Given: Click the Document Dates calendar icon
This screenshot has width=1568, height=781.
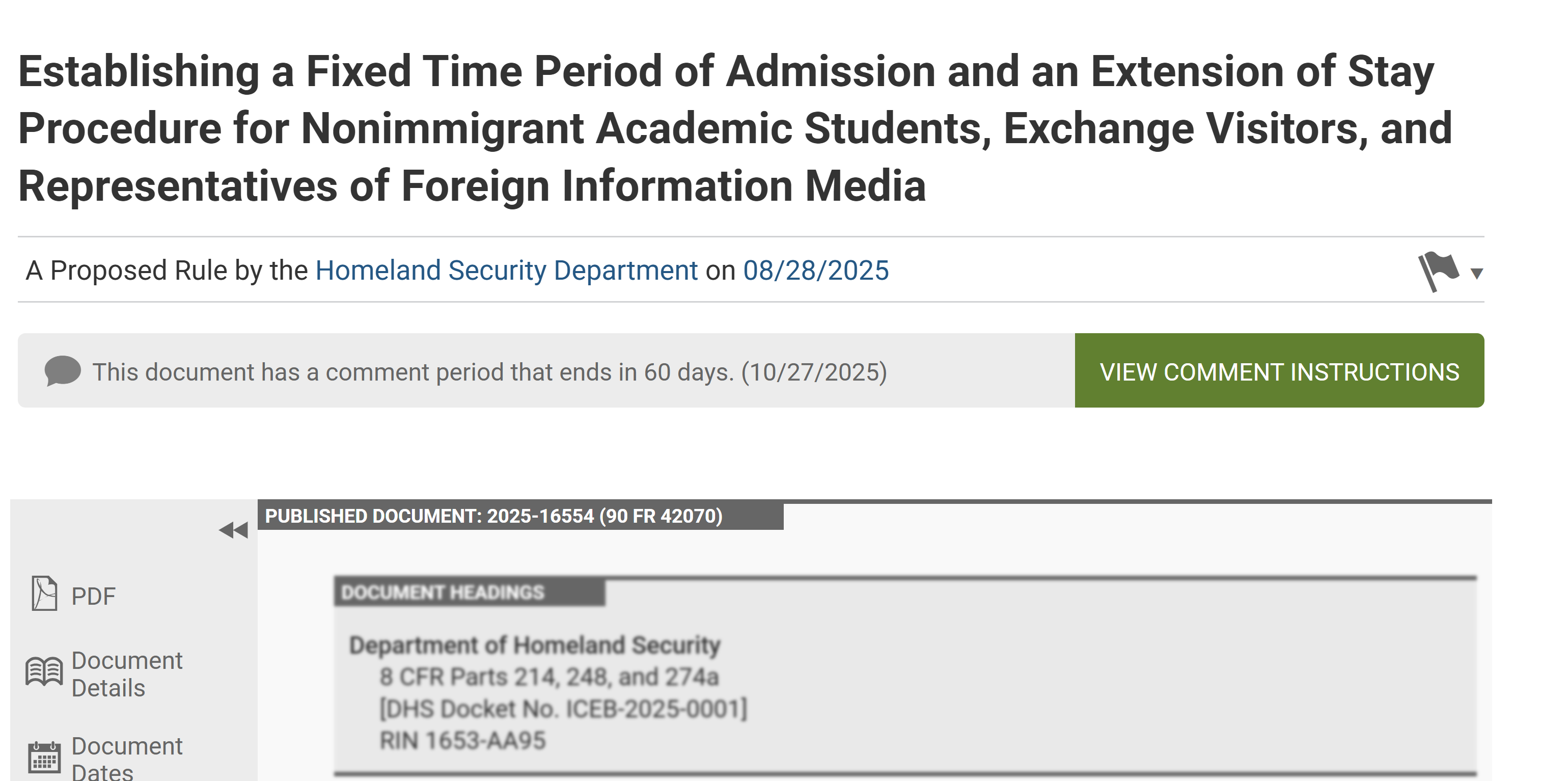Looking at the screenshot, I should 44,757.
